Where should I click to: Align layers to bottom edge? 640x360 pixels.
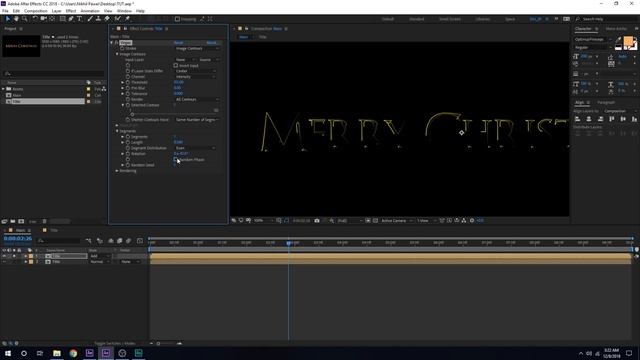[634, 119]
